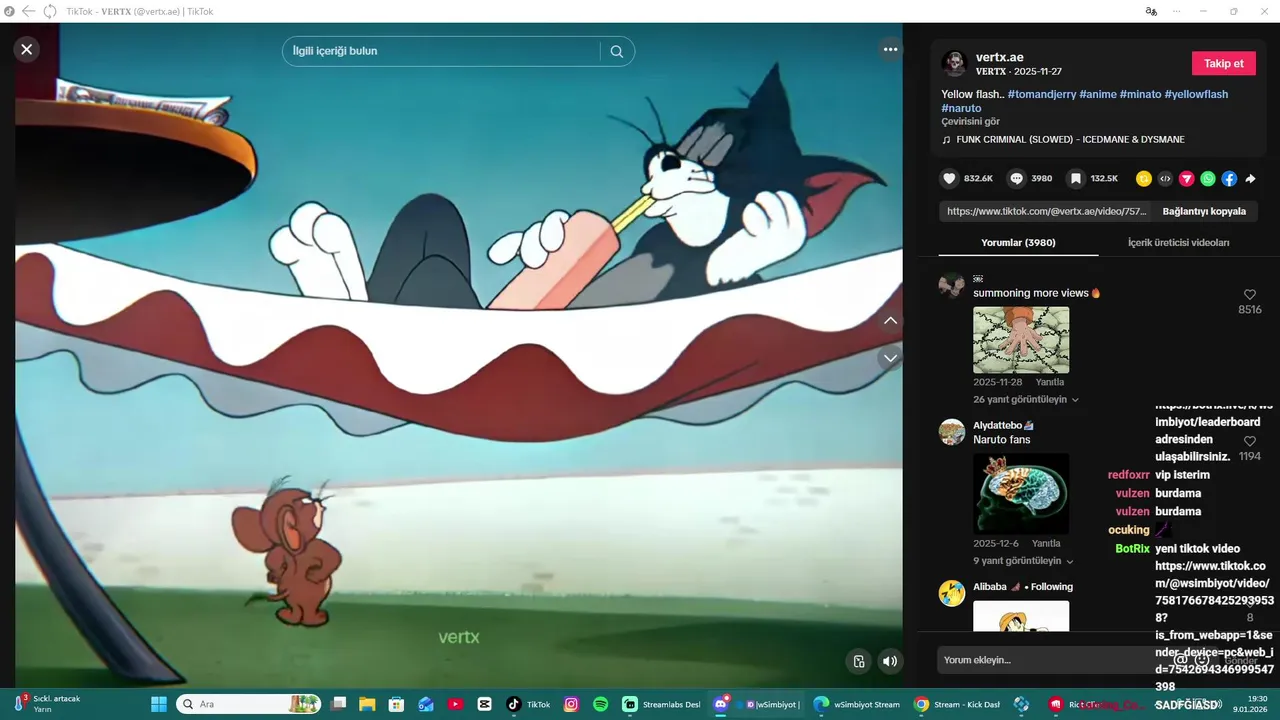Open Instagram from taskbar

pyautogui.click(x=571, y=704)
